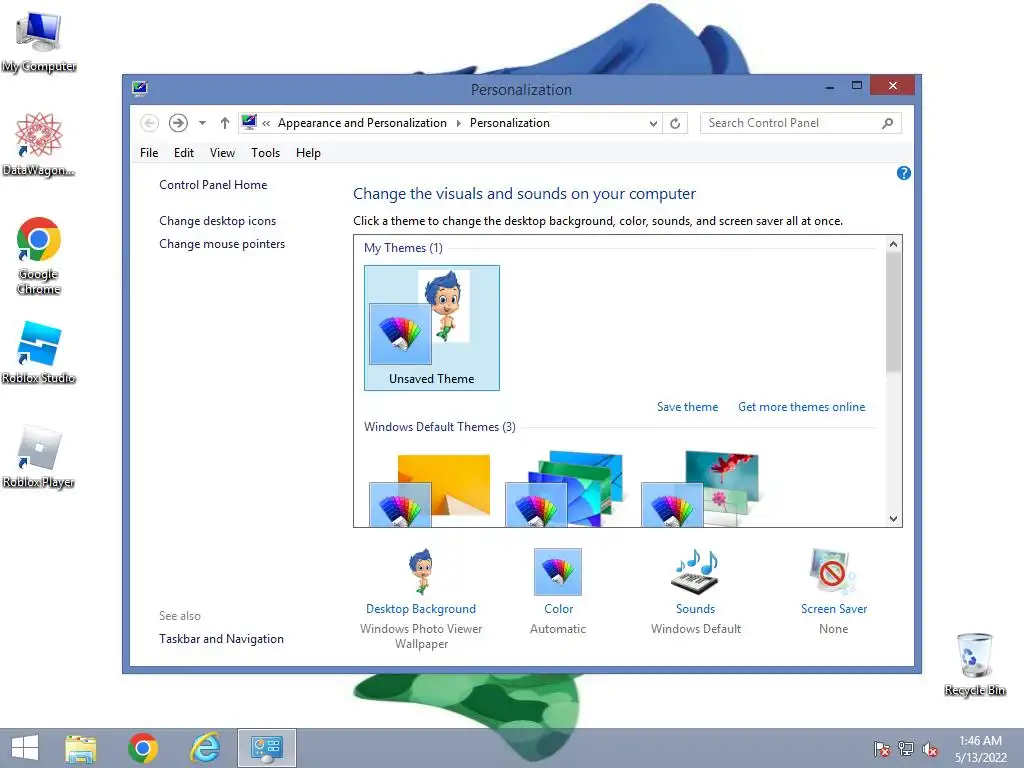Select the blue-green lines default theme
Image resolution: width=1024 pixels, height=768 pixels.
[565, 488]
